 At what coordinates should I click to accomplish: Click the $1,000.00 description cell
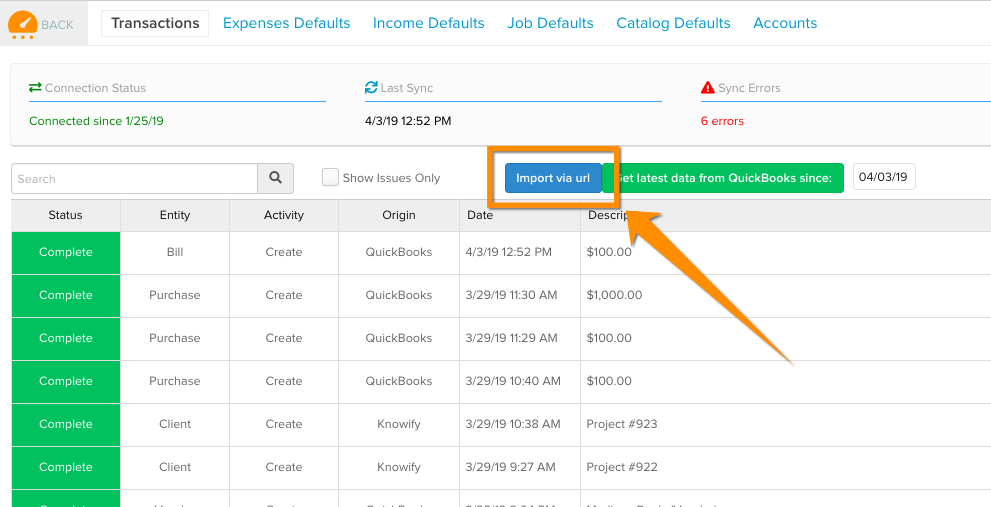click(x=614, y=295)
